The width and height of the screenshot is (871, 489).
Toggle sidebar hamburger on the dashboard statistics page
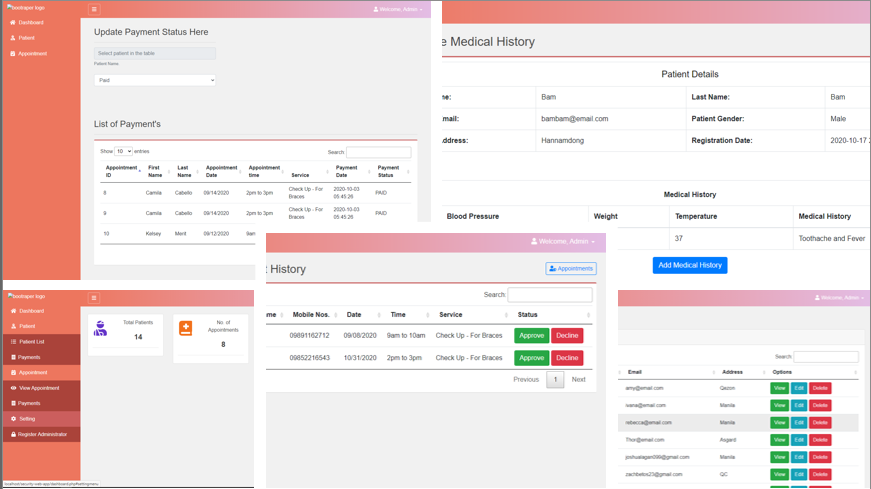94,298
